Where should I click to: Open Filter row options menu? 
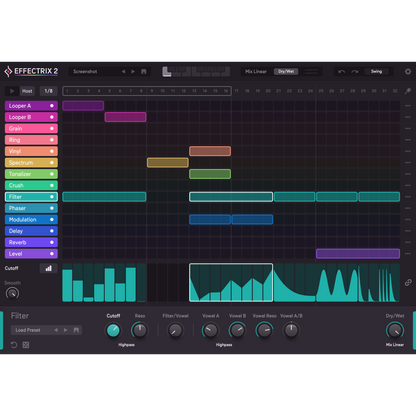(x=407, y=197)
